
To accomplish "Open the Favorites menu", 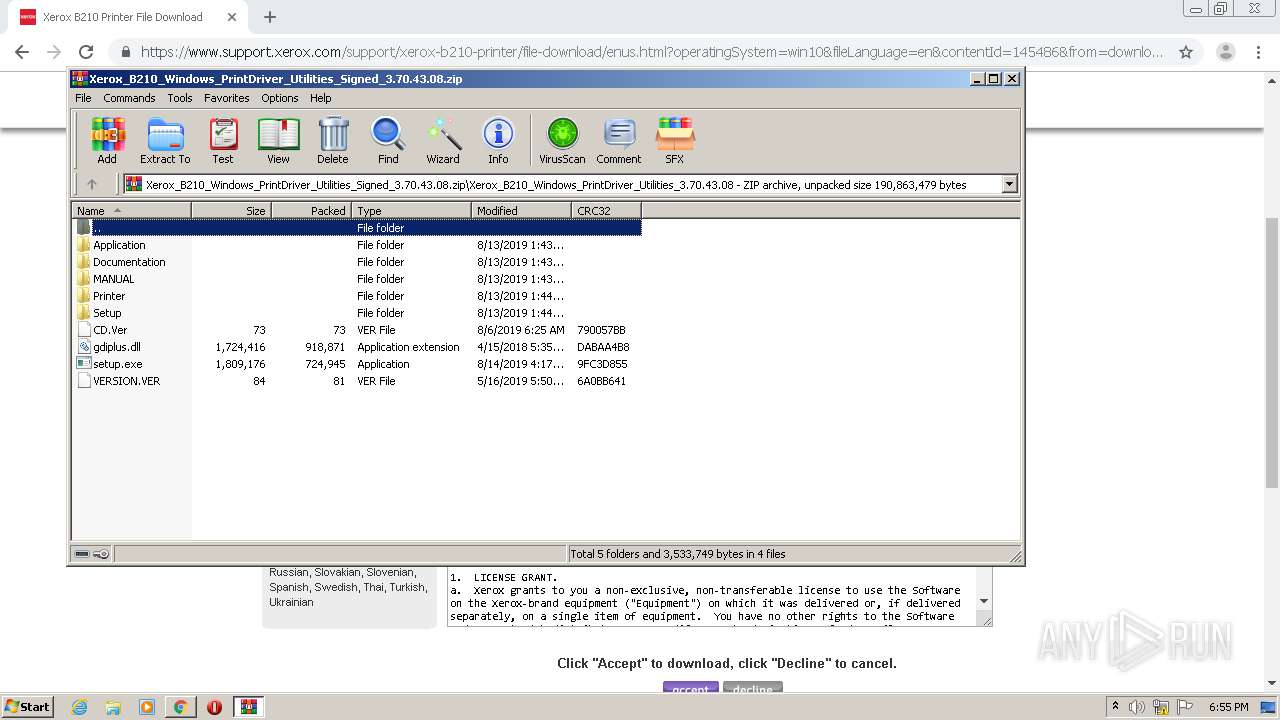I will point(227,98).
